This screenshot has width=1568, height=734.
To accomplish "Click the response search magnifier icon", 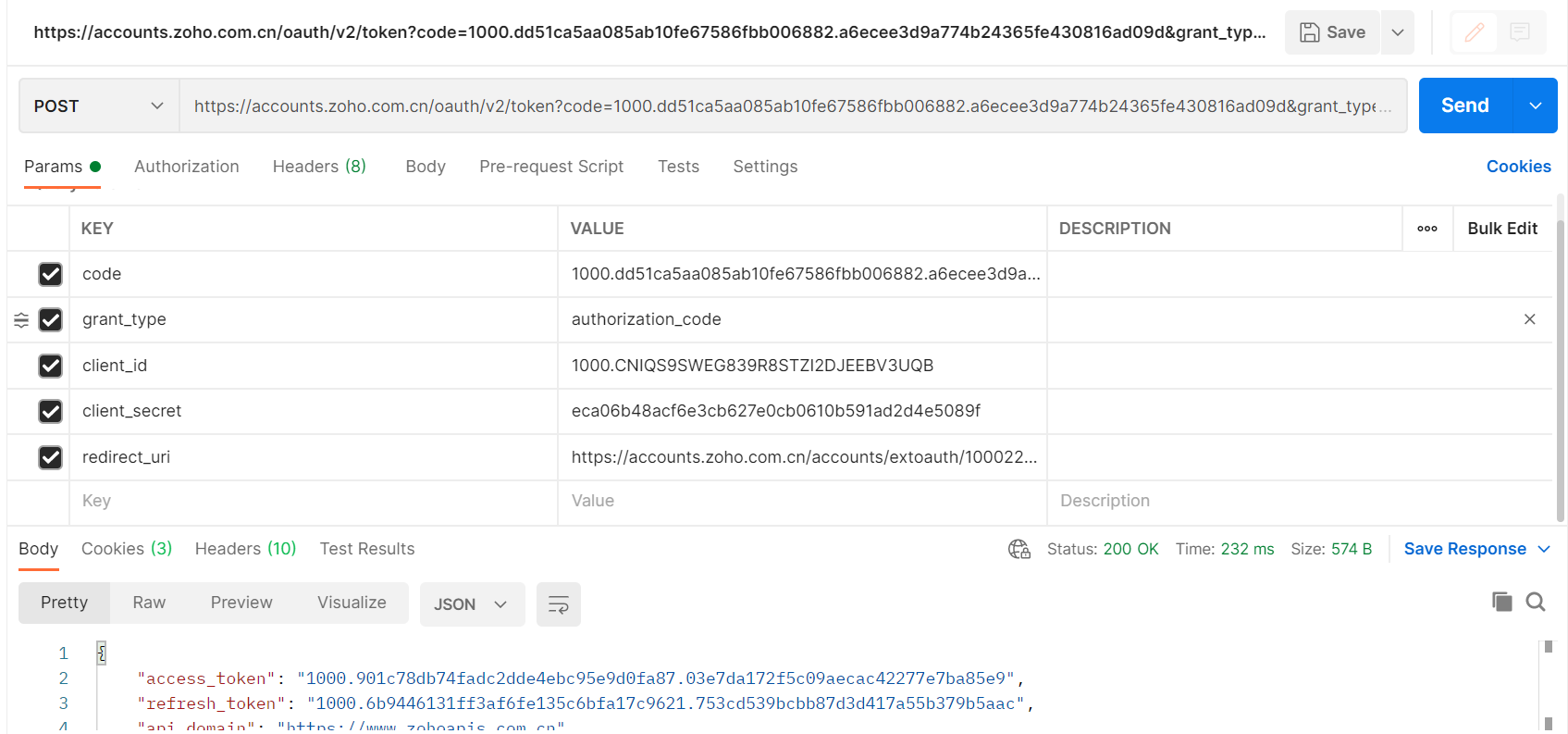I will (1536, 602).
